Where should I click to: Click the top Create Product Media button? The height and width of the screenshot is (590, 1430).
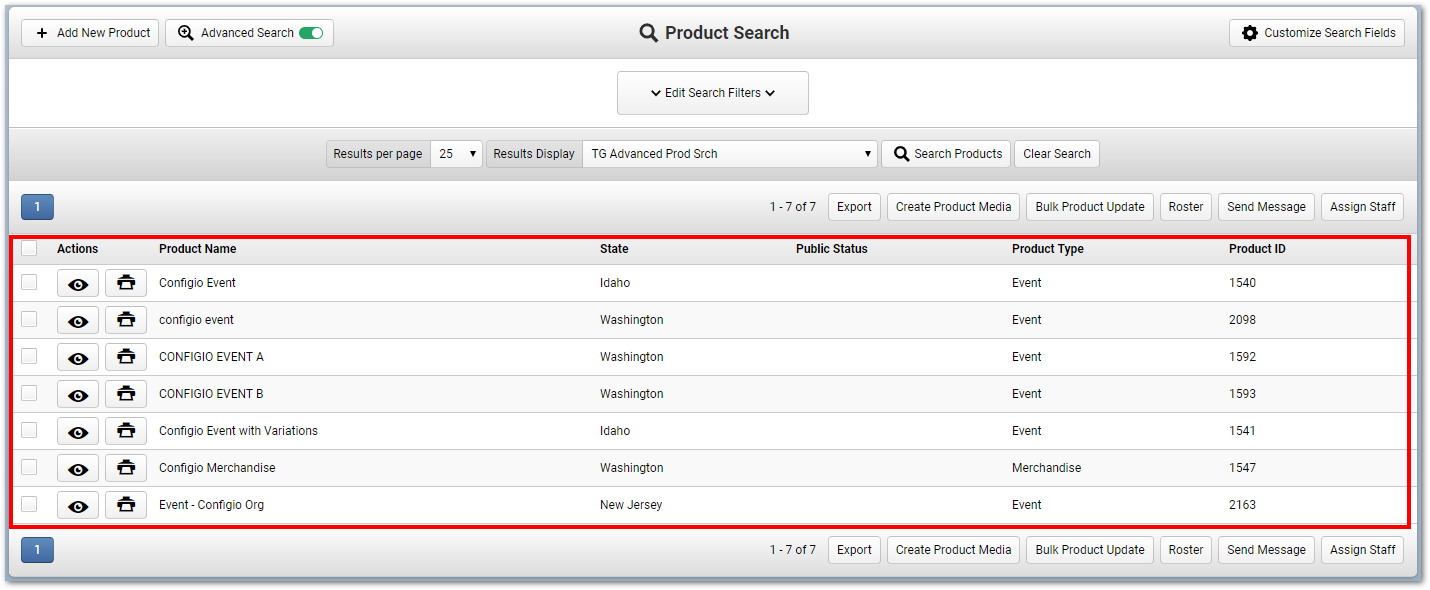coord(953,207)
